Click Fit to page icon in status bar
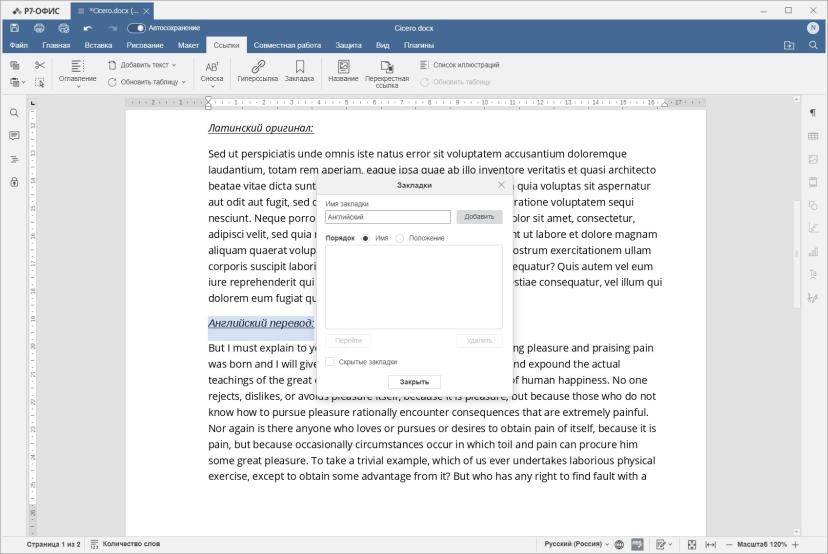The width and height of the screenshot is (828, 554). click(692, 544)
